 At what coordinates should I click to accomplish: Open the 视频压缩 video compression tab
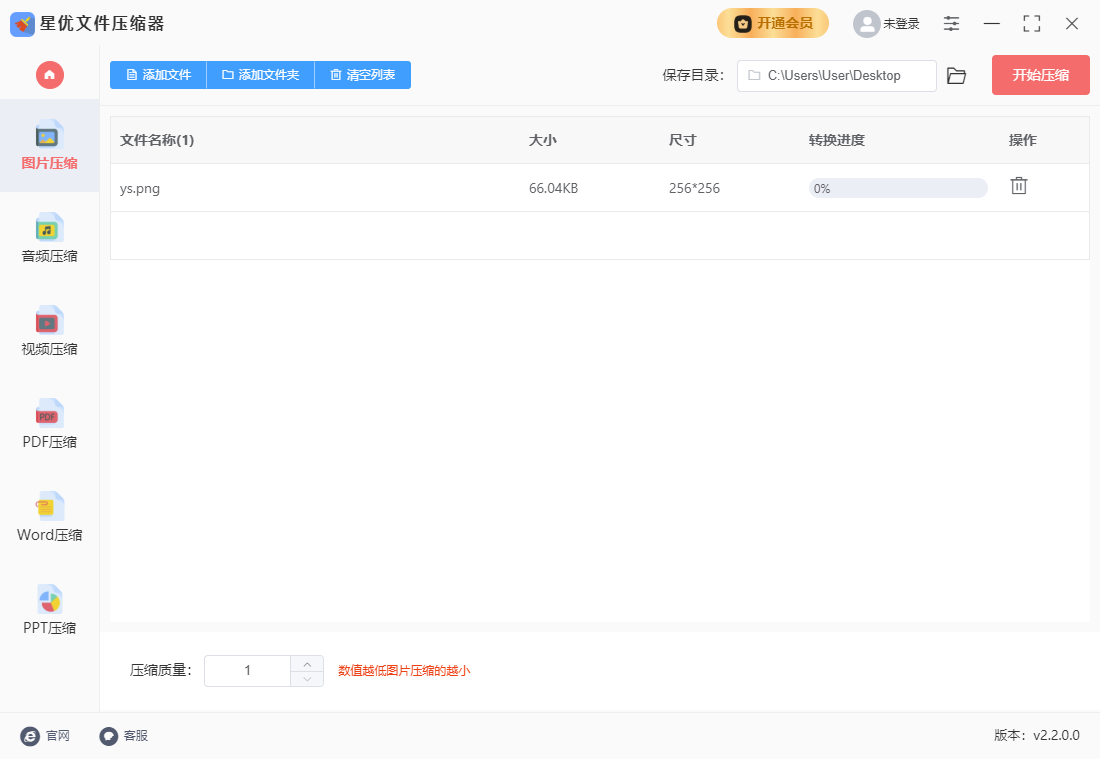50,332
